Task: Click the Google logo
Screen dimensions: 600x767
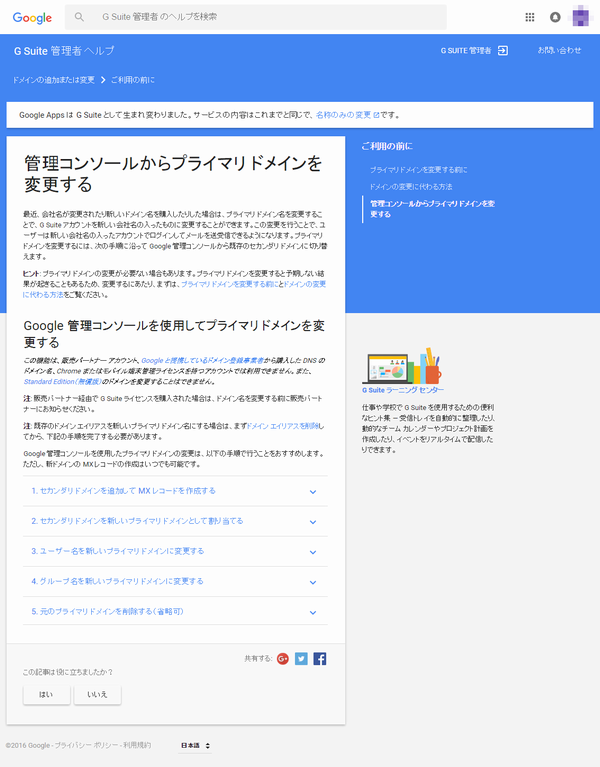Action: tap(32, 18)
